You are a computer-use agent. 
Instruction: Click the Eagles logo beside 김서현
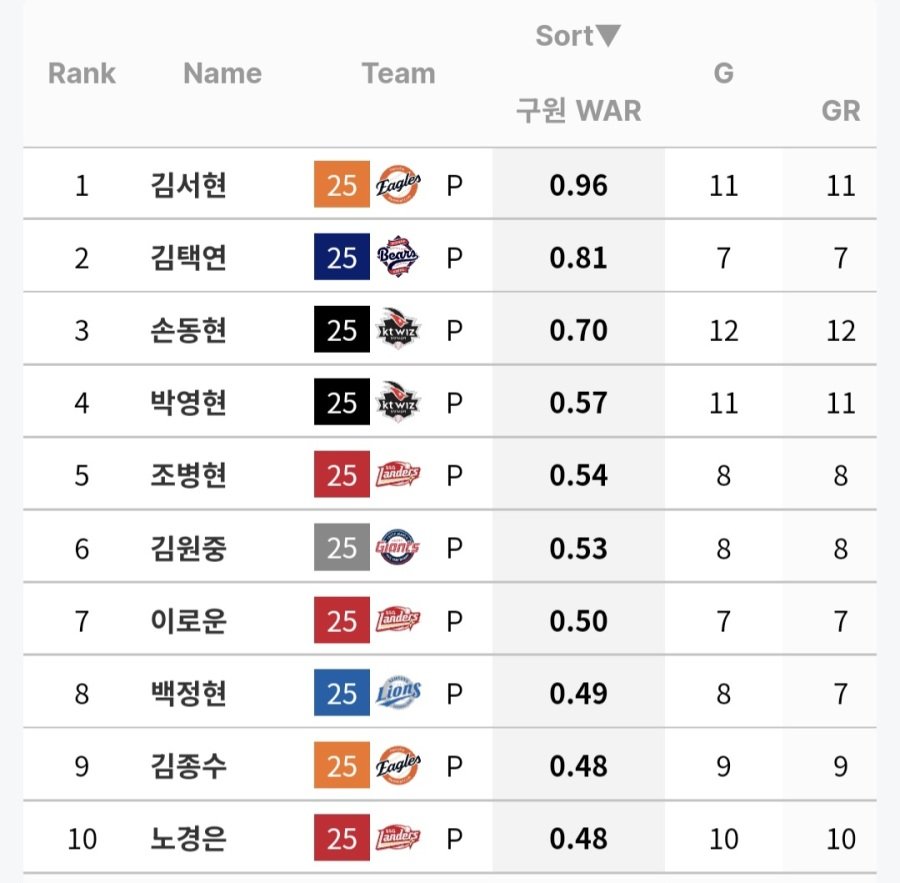pos(398,184)
